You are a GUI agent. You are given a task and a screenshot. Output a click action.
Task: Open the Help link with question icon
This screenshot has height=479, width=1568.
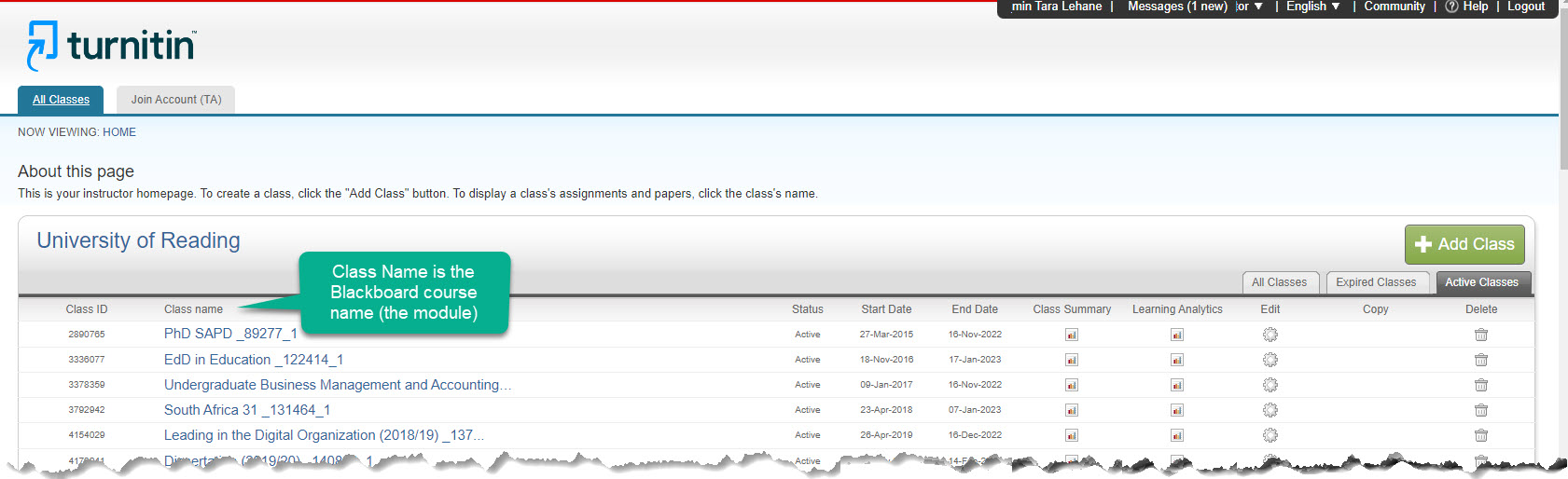(x=1466, y=7)
